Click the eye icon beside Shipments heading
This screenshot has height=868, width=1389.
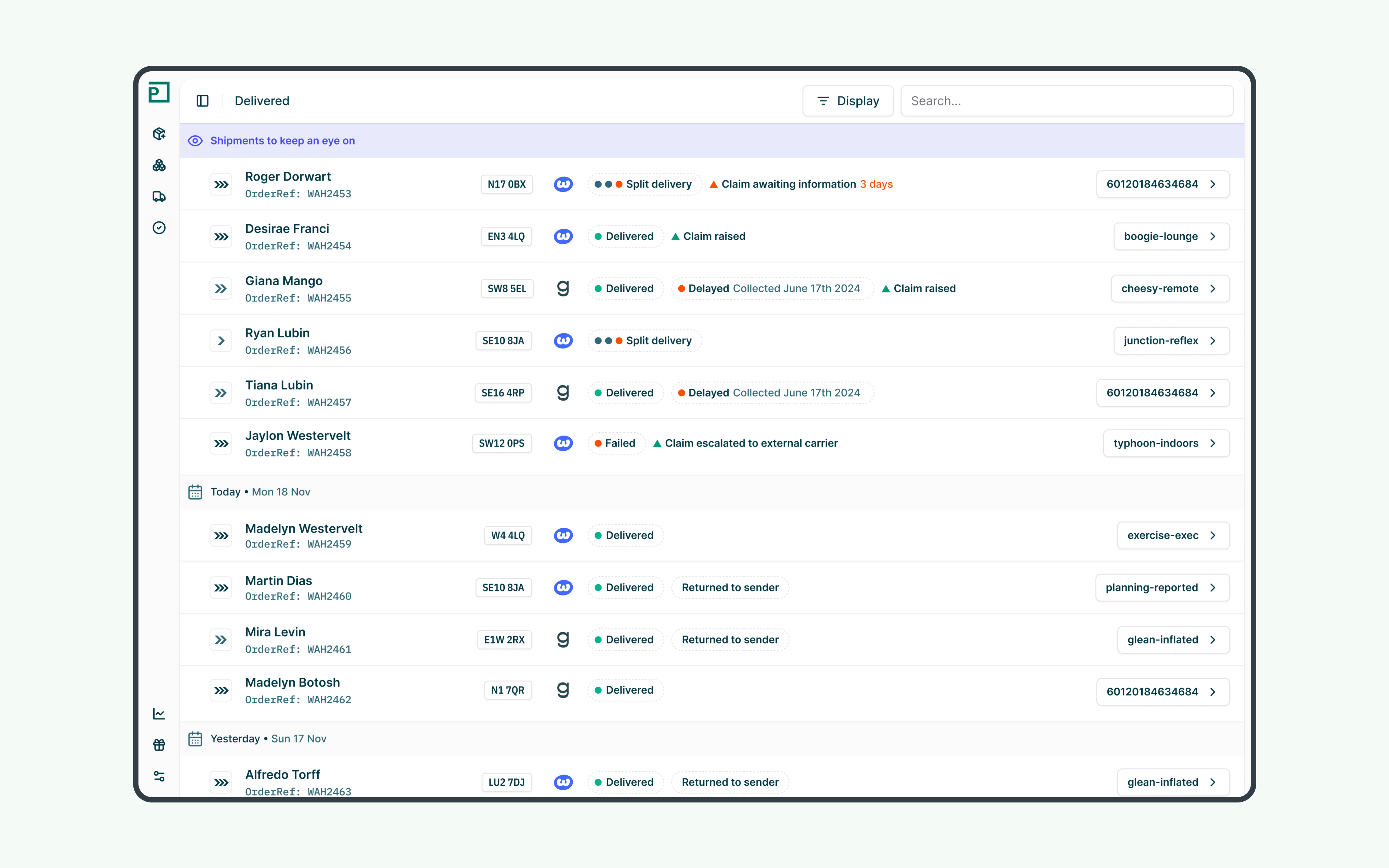(x=195, y=141)
